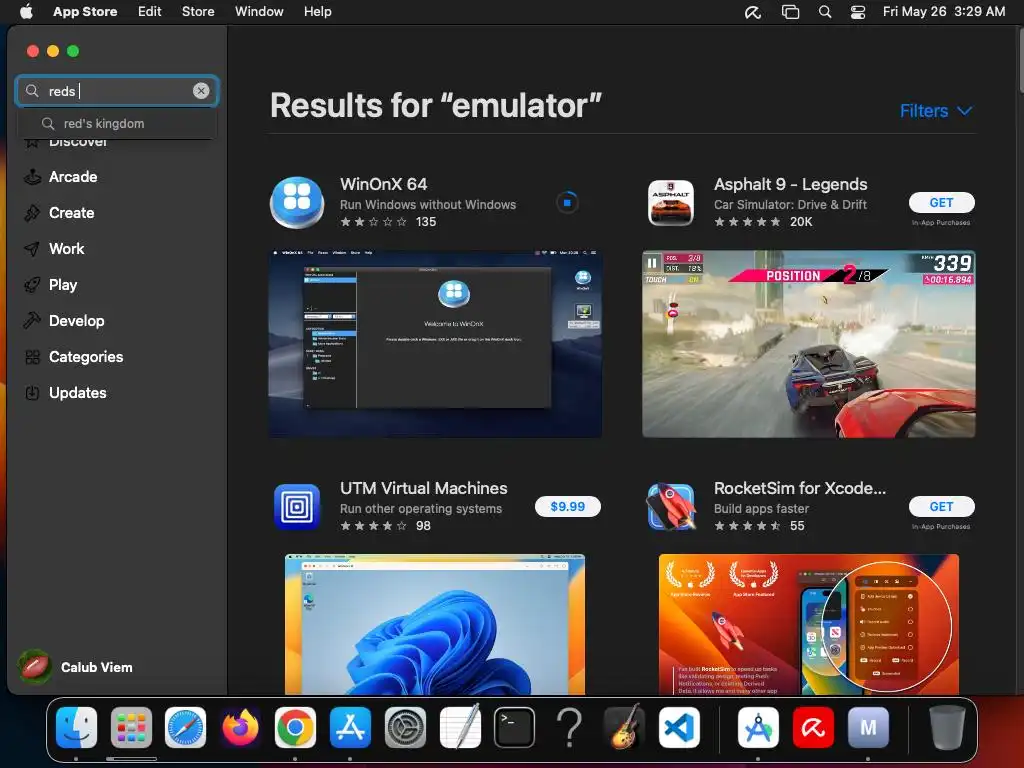The width and height of the screenshot is (1024, 768).
Task: Click the UTM Virtual Machines title
Action: [x=424, y=488]
